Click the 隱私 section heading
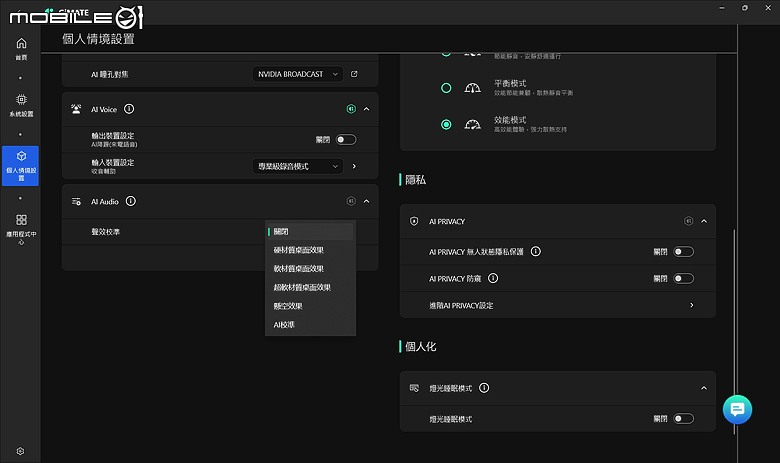Viewport: 780px width, 463px height. 415,180
